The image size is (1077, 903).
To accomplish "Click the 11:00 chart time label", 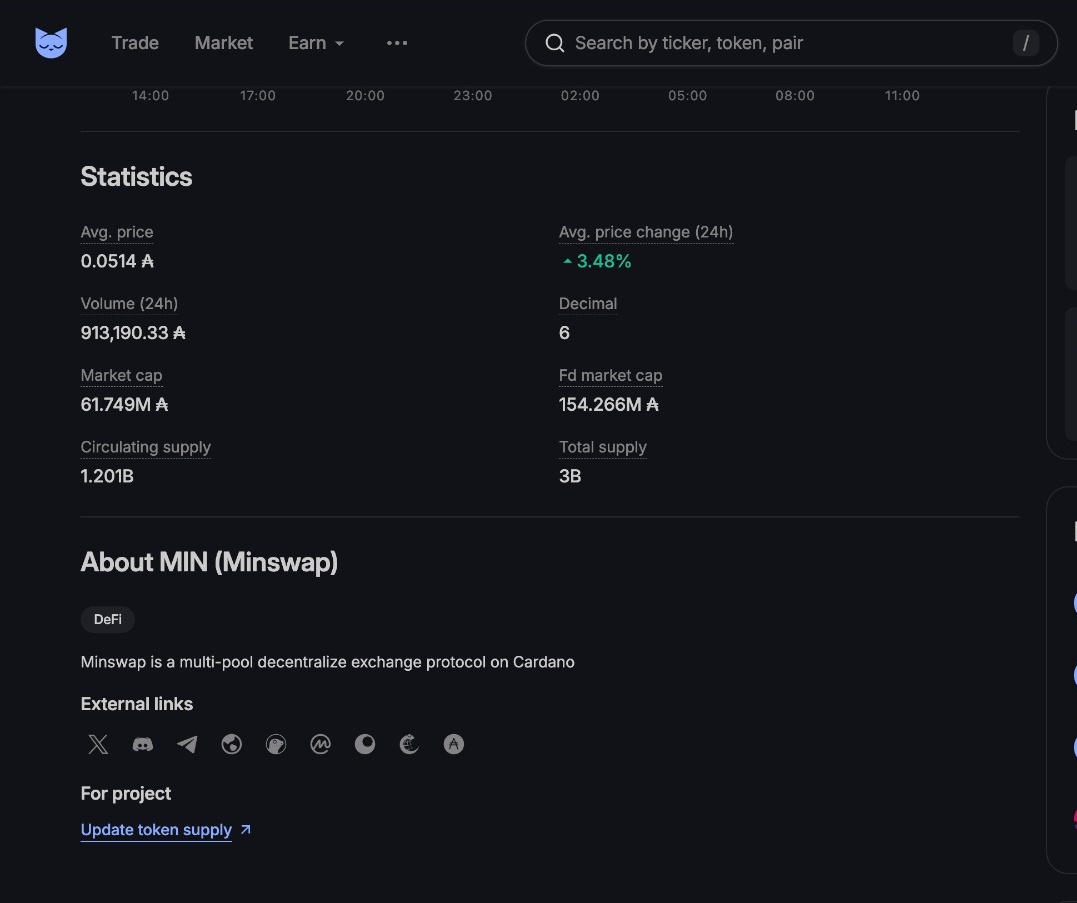I will coord(903,95).
